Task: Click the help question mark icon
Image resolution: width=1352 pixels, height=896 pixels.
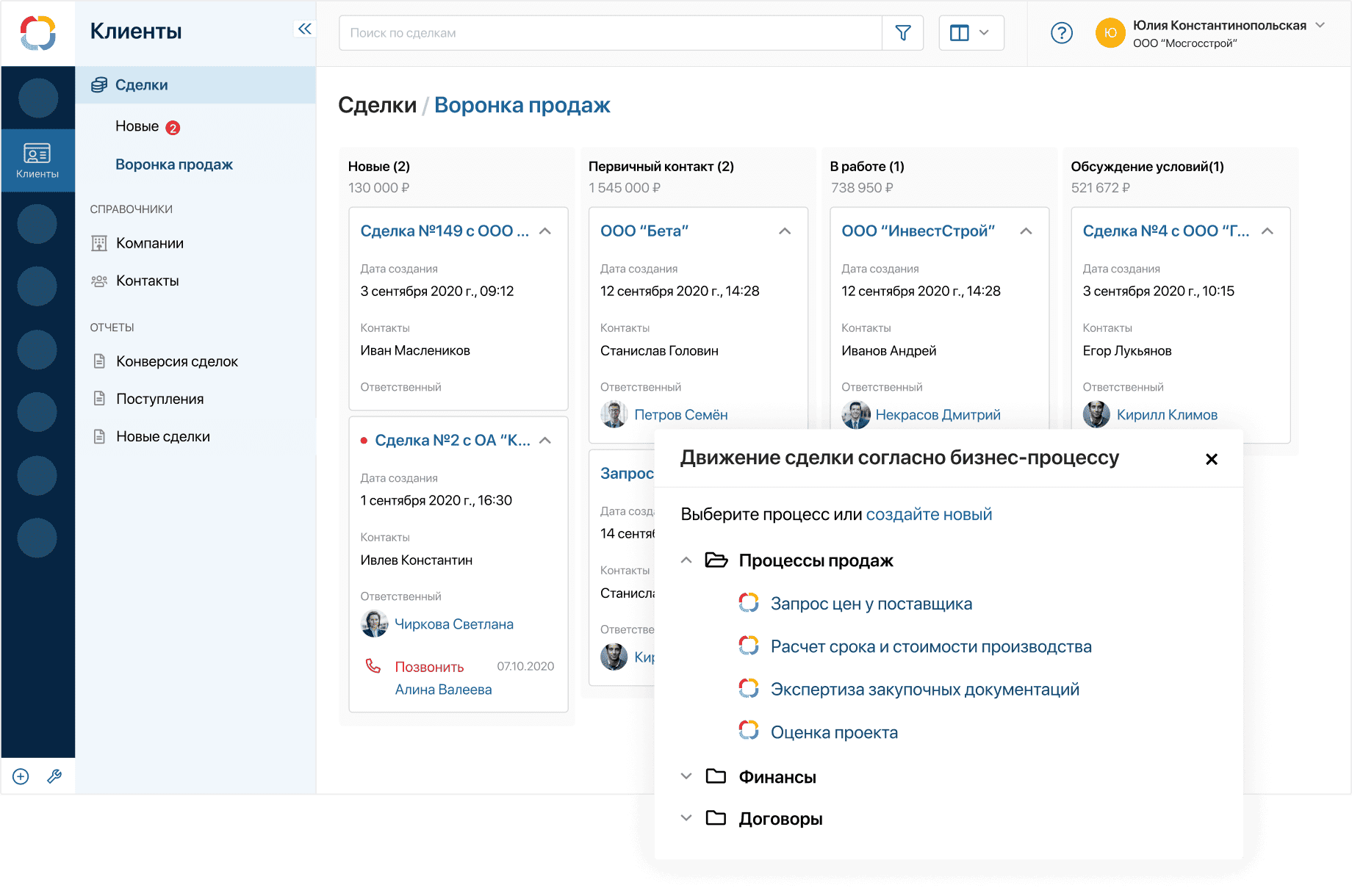Action: pyautogui.click(x=1061, y=32)
